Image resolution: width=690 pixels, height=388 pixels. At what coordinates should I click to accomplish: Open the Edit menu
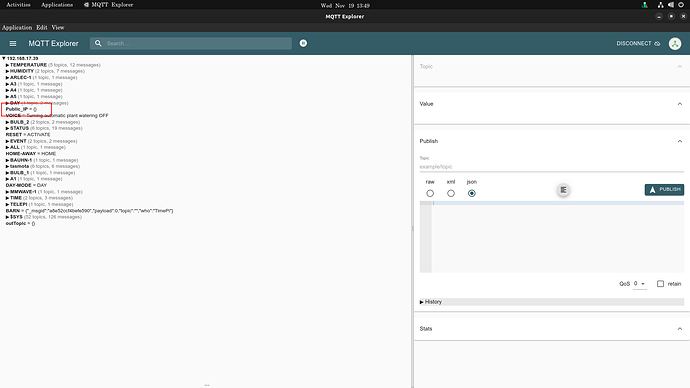click(x=42, y=27)
